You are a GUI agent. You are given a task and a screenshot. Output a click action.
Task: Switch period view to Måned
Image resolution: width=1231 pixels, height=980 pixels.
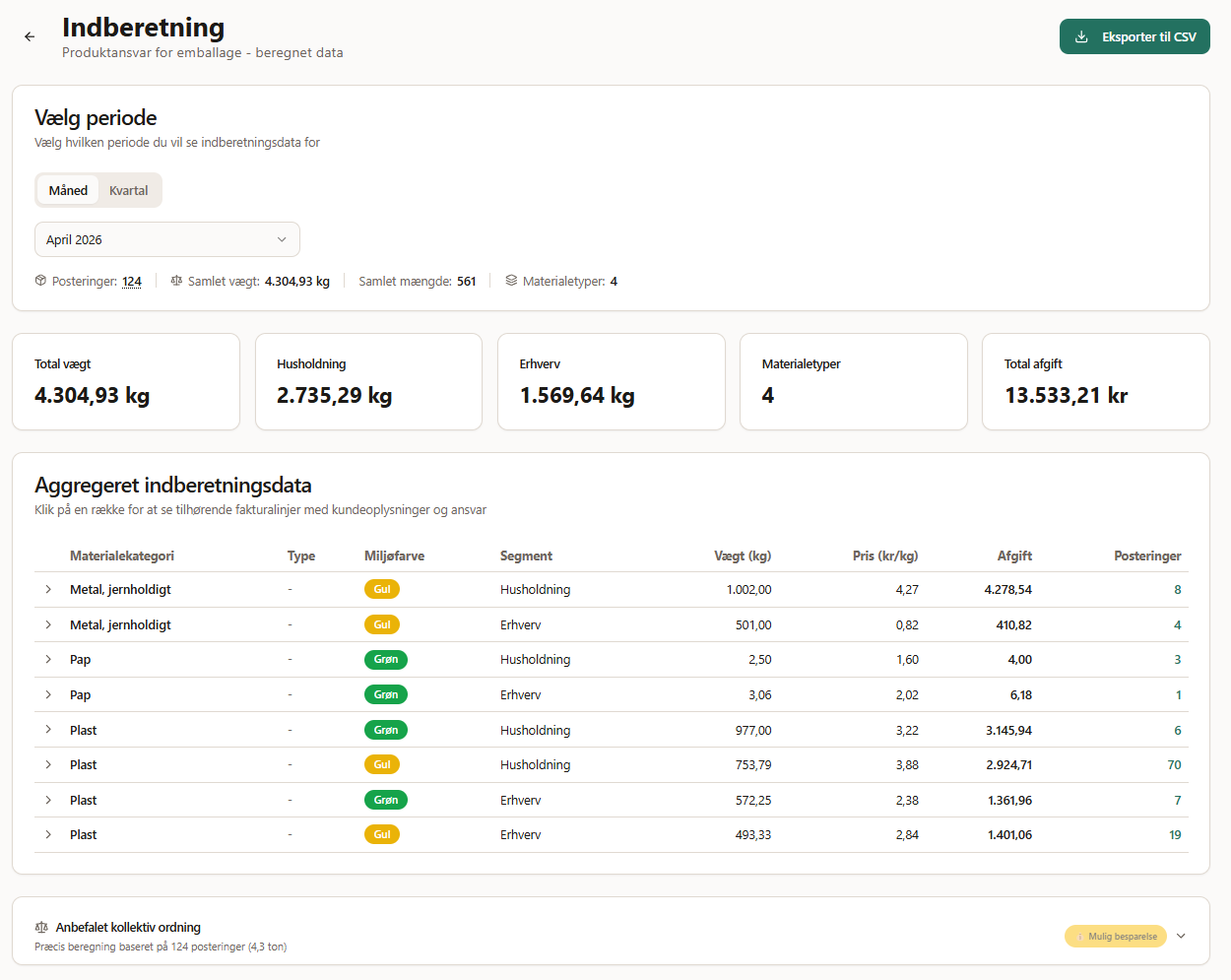tap(68, 190)
